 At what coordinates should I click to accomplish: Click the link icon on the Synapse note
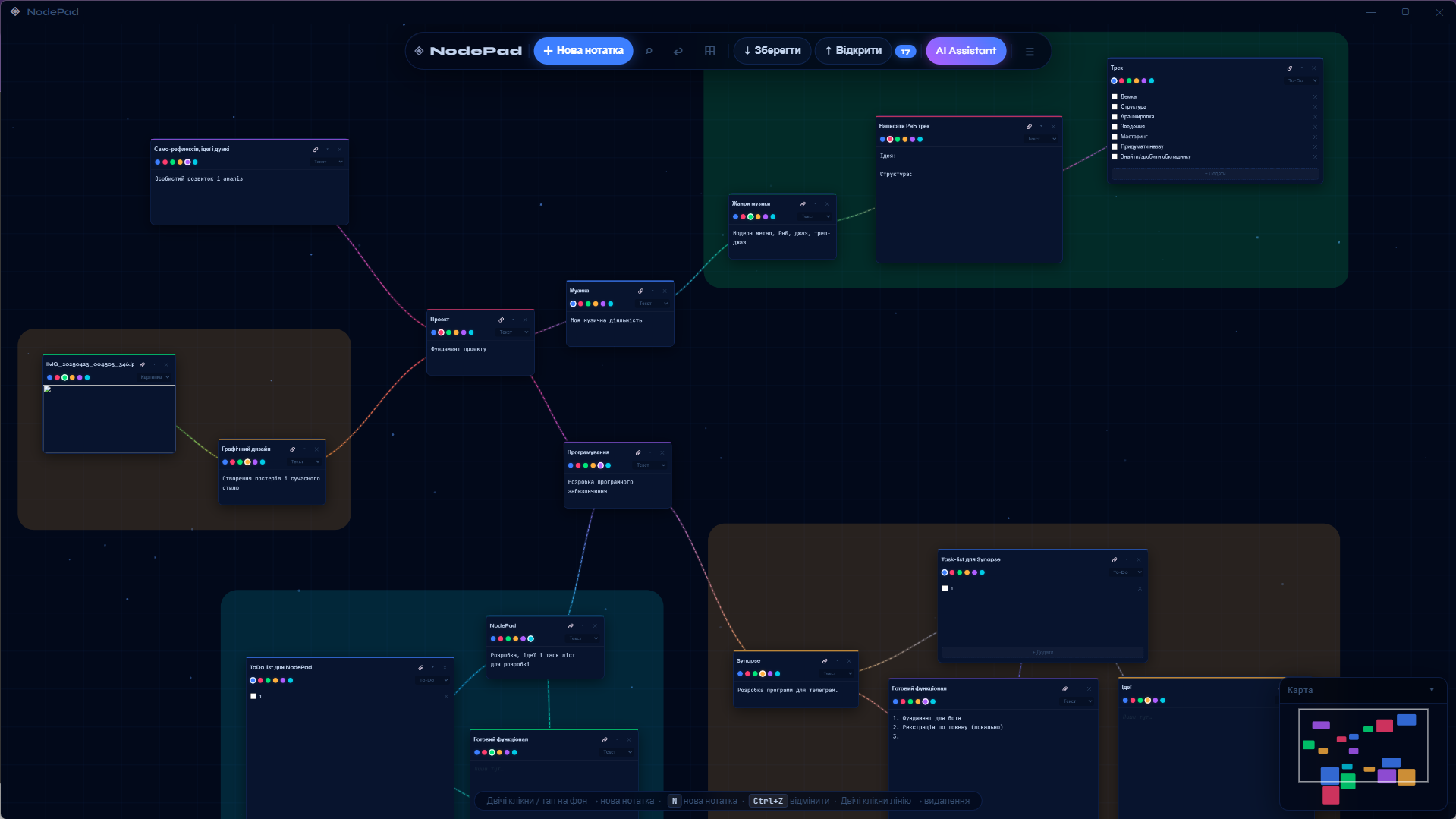click(825, 661)
